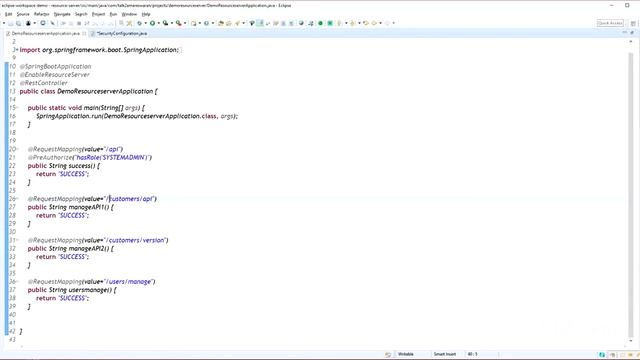Minimize the editor area
Image resolution: width=640 pixels, height=360 pixels.
[624, 33]
